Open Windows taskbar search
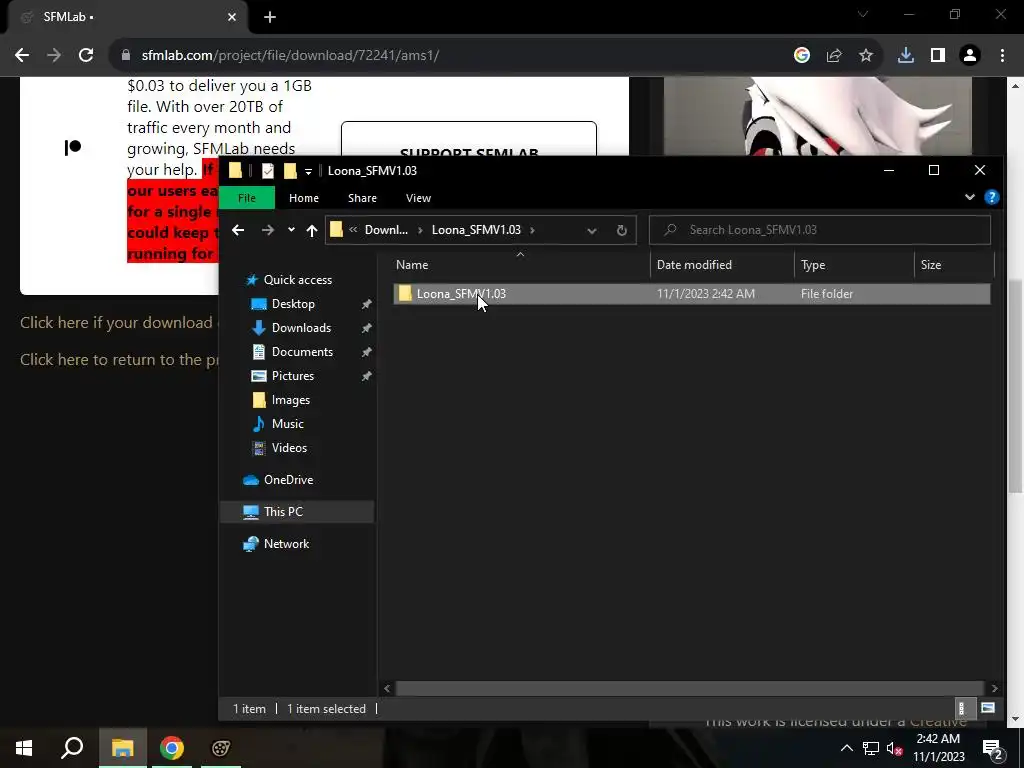The width and height of the screenshot is (1024, 768). [x=72, y=748]
